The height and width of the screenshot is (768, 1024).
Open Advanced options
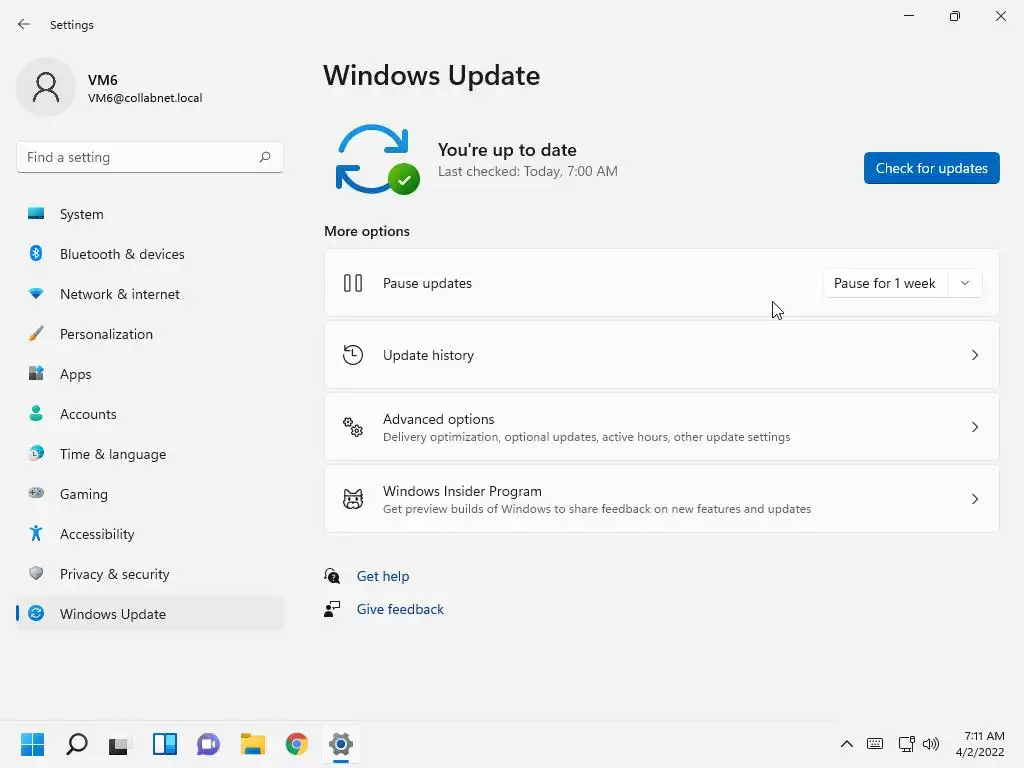pos(662,427)
